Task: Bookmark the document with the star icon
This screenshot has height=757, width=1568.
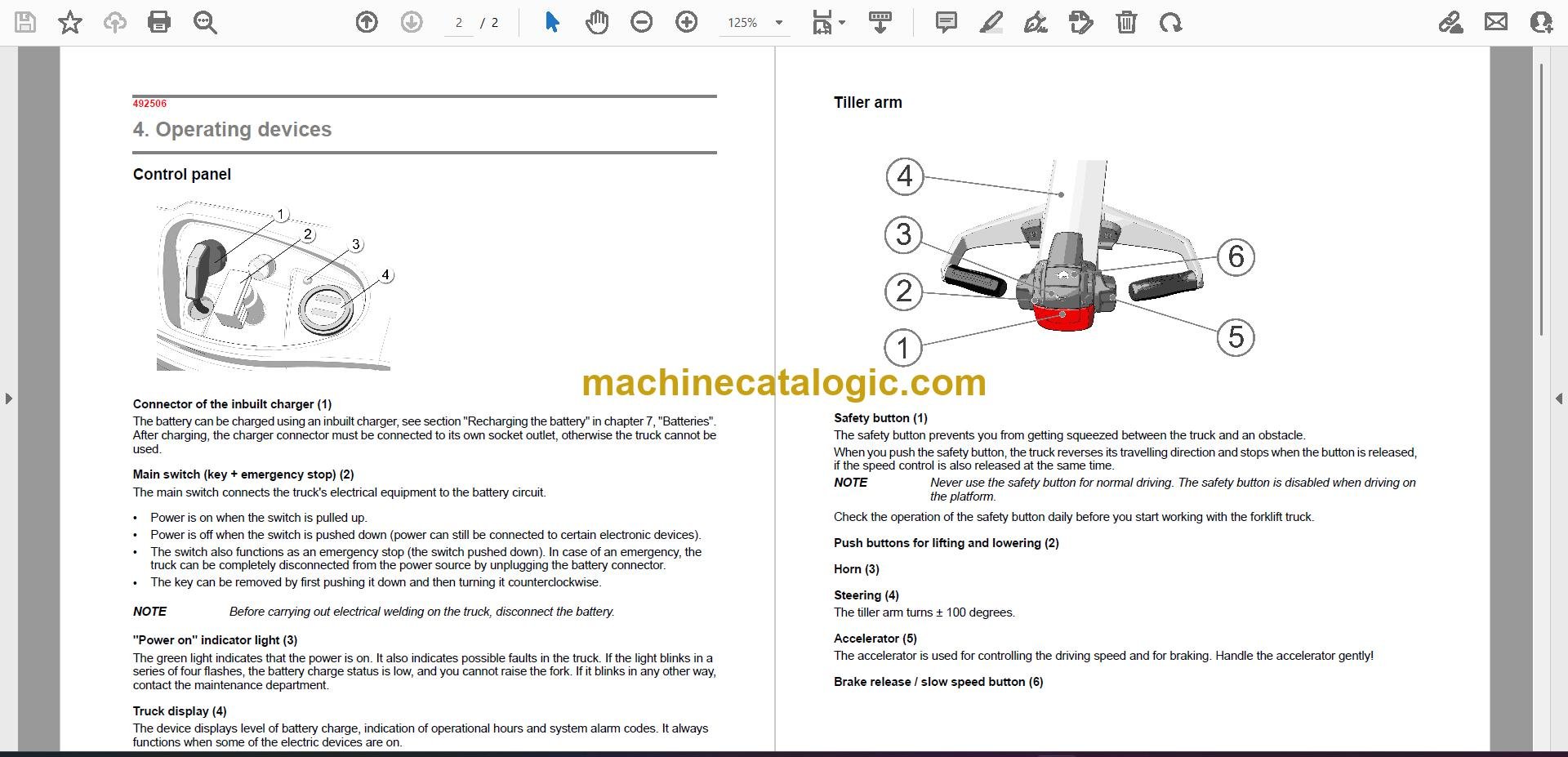Action: tap(70, 22)
